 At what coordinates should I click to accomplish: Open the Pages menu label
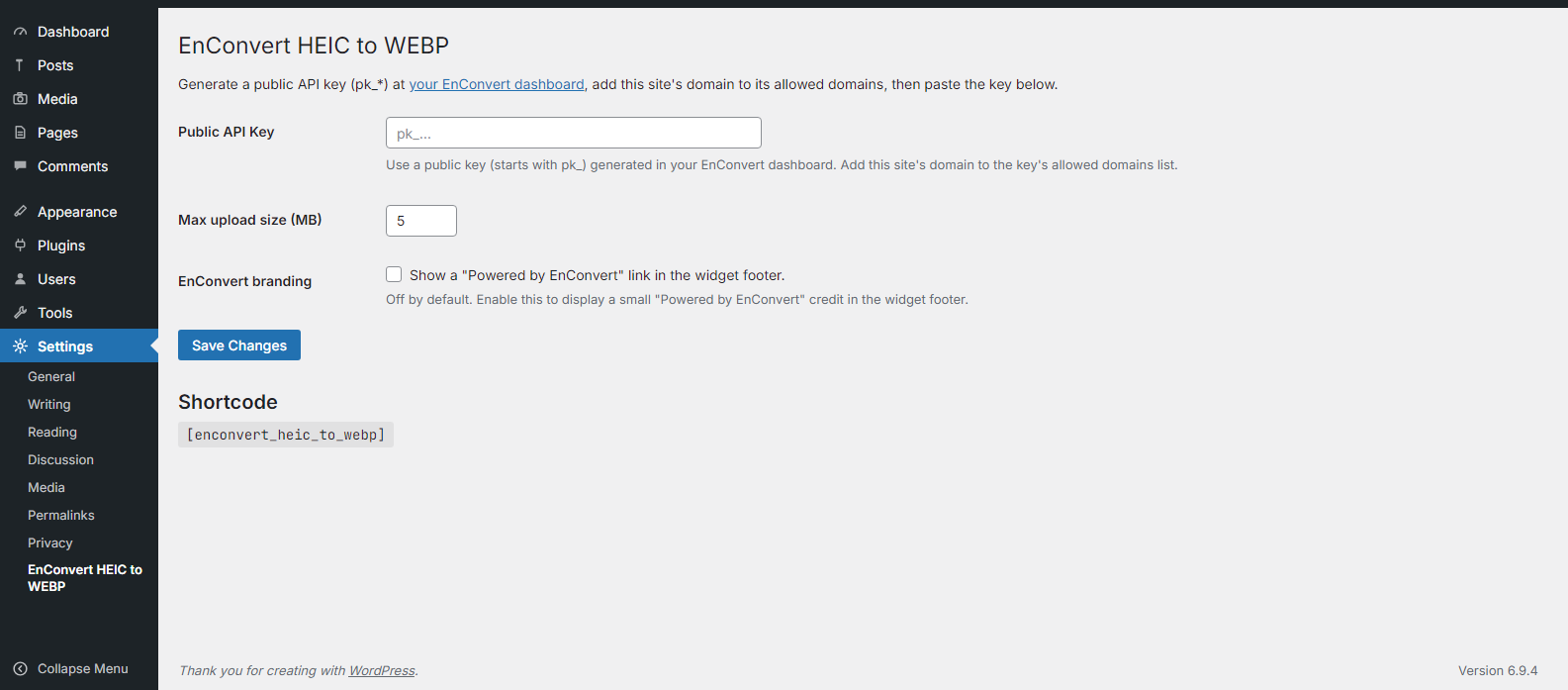tap(57, 133)
